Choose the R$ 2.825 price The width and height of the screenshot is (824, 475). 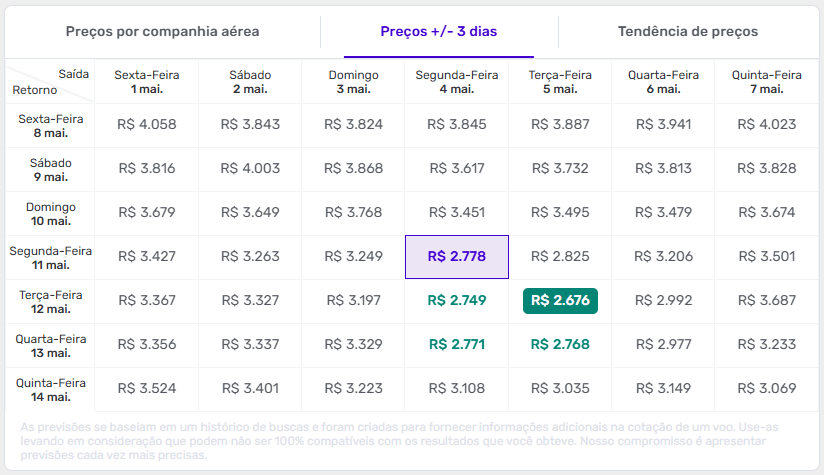point(560,256)
